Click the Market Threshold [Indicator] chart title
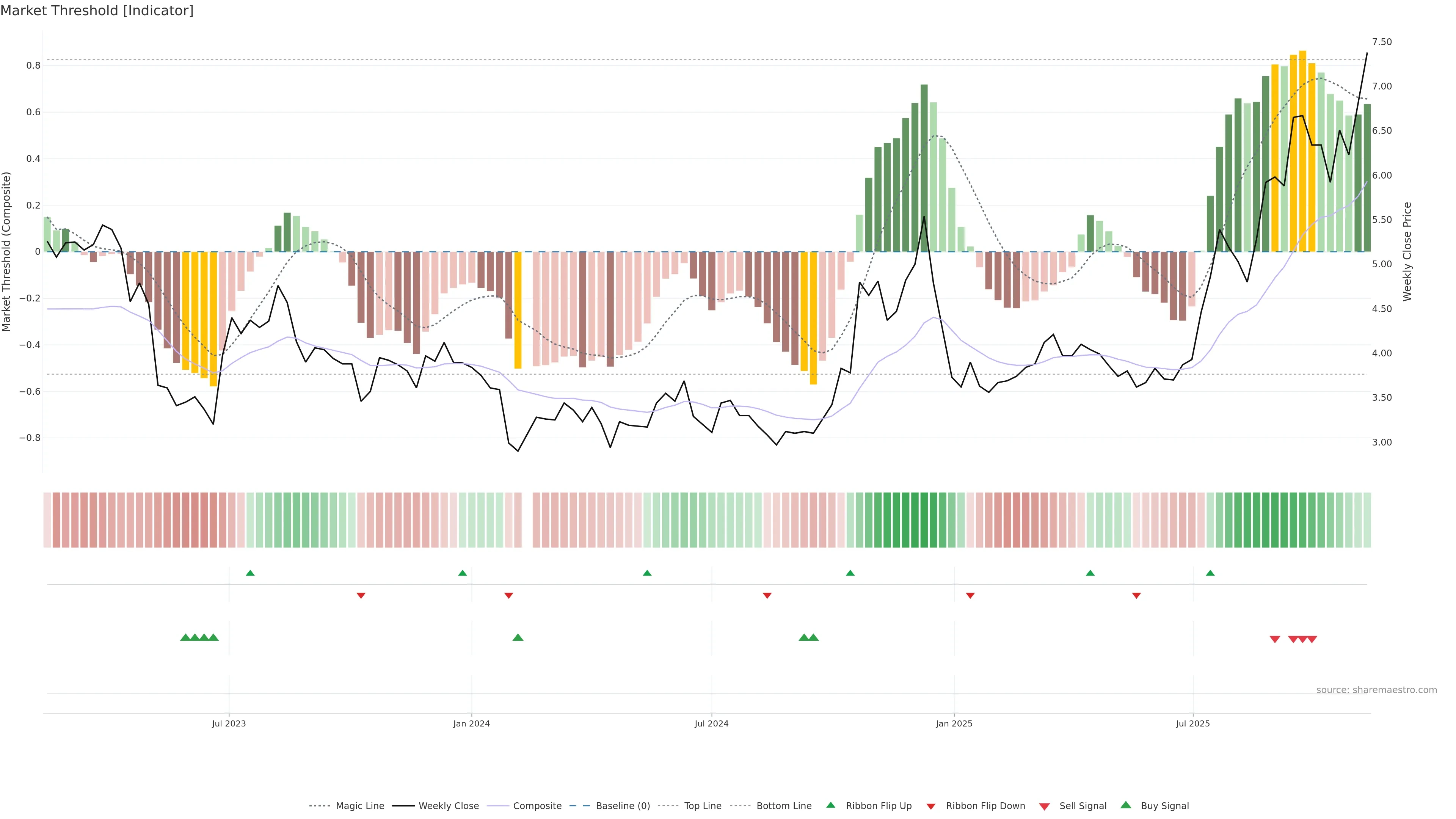This screenshot has height=819, width=1456. click(x=97, y=11)
